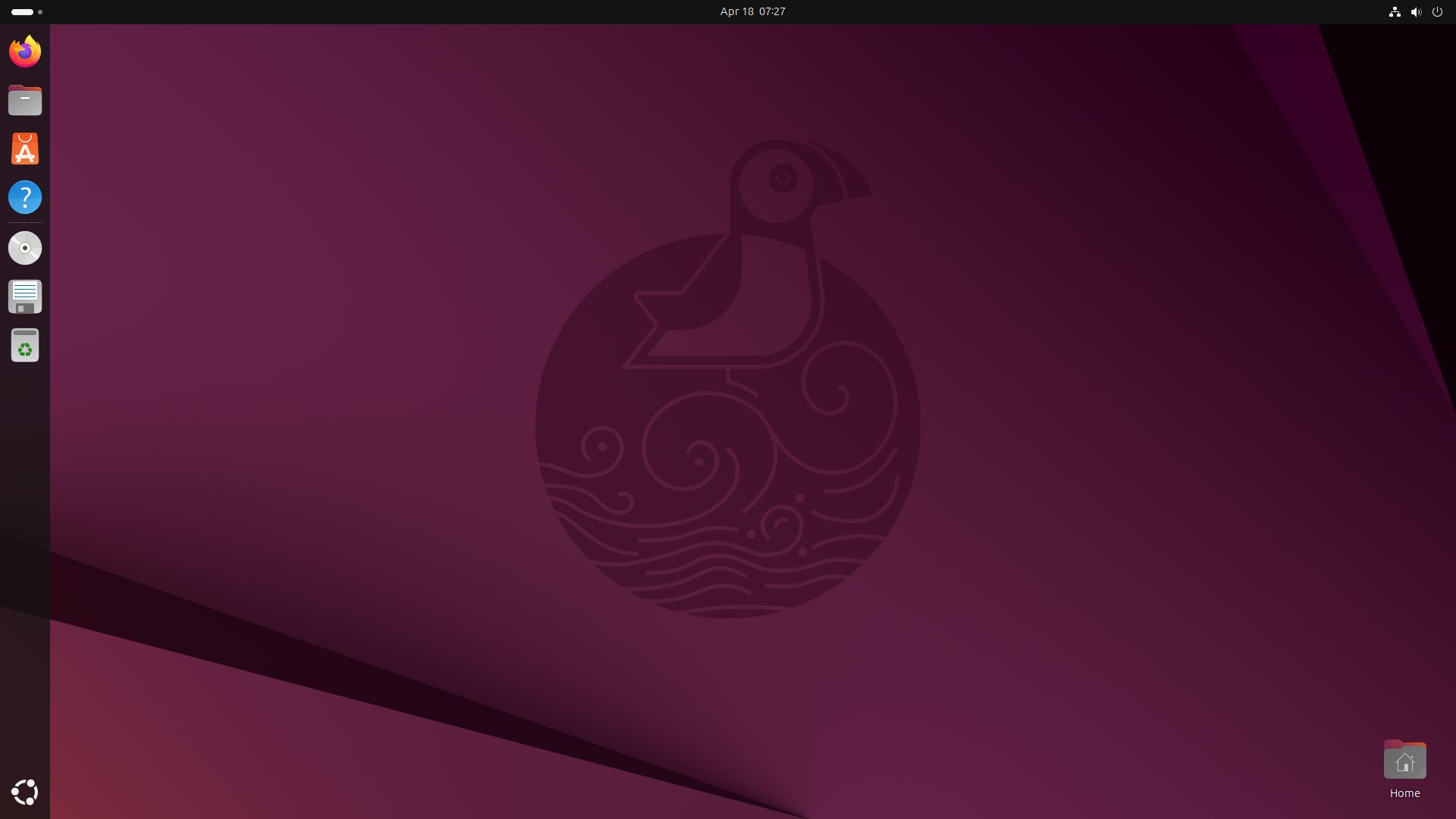Open the system status quick settings menu
The height and width of the screenshot is (819, 1456).
point(1416,12)
